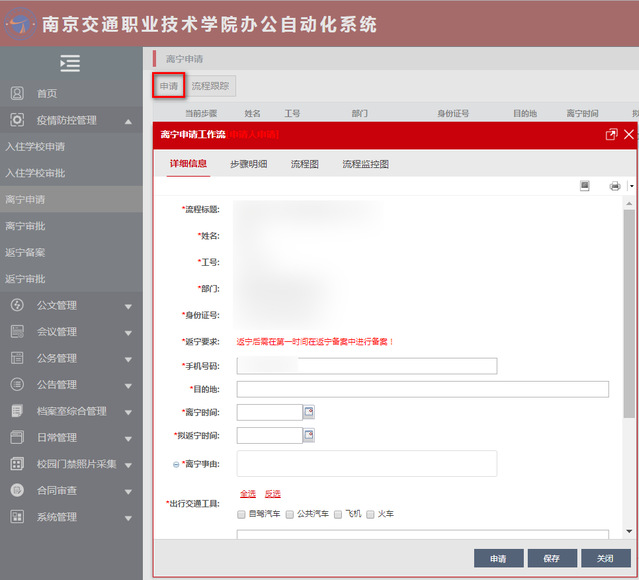This screenshot has height=580, width=639.
Task: Click into the 目的地 input field
Action: tap(422, 389)
